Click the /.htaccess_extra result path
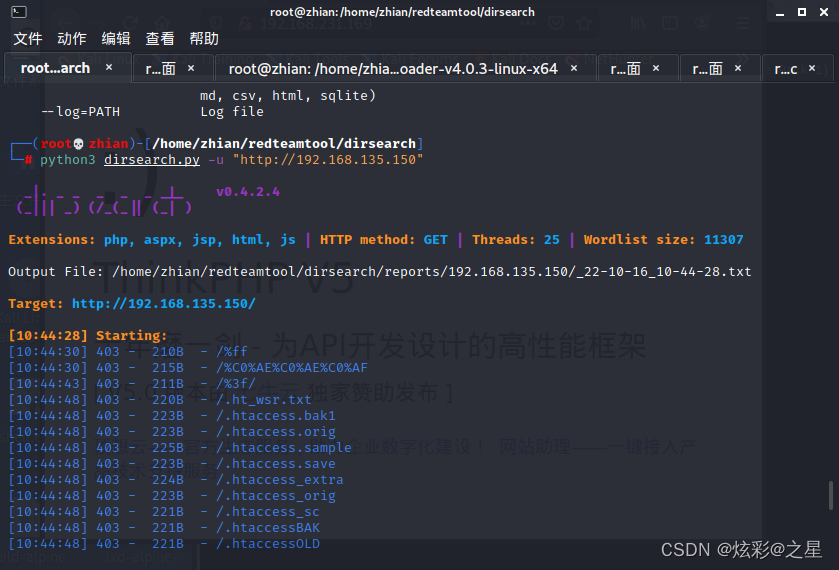This screenshot has width=839, height=570. [280, 480]
